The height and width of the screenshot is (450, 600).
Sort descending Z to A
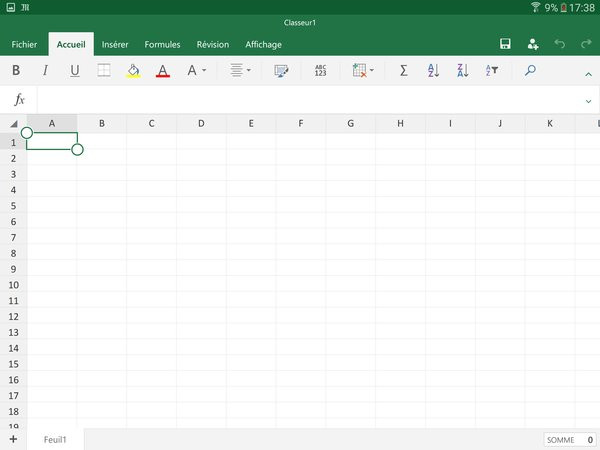pyautogui.click(x=463, y=70)
